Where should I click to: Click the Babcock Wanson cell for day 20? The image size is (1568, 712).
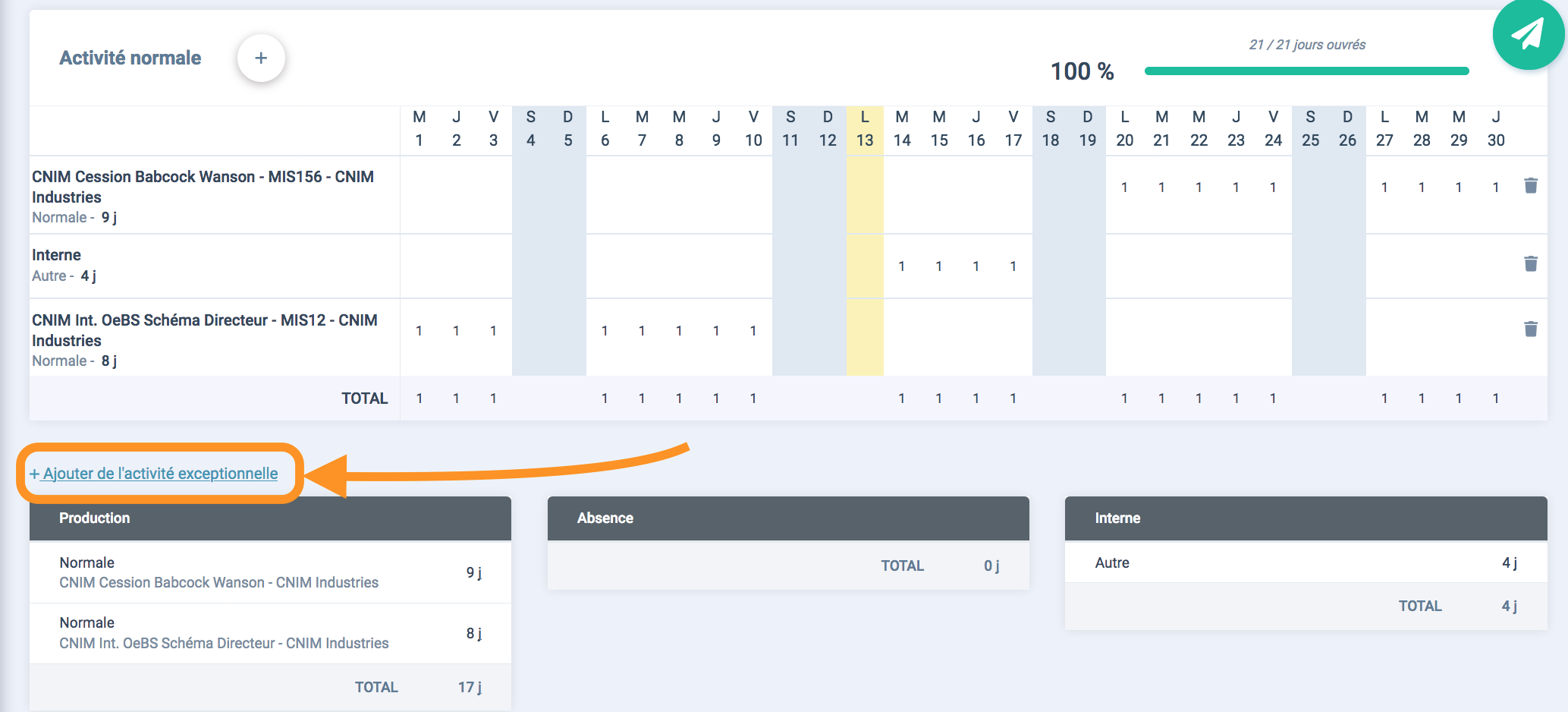1124,187
